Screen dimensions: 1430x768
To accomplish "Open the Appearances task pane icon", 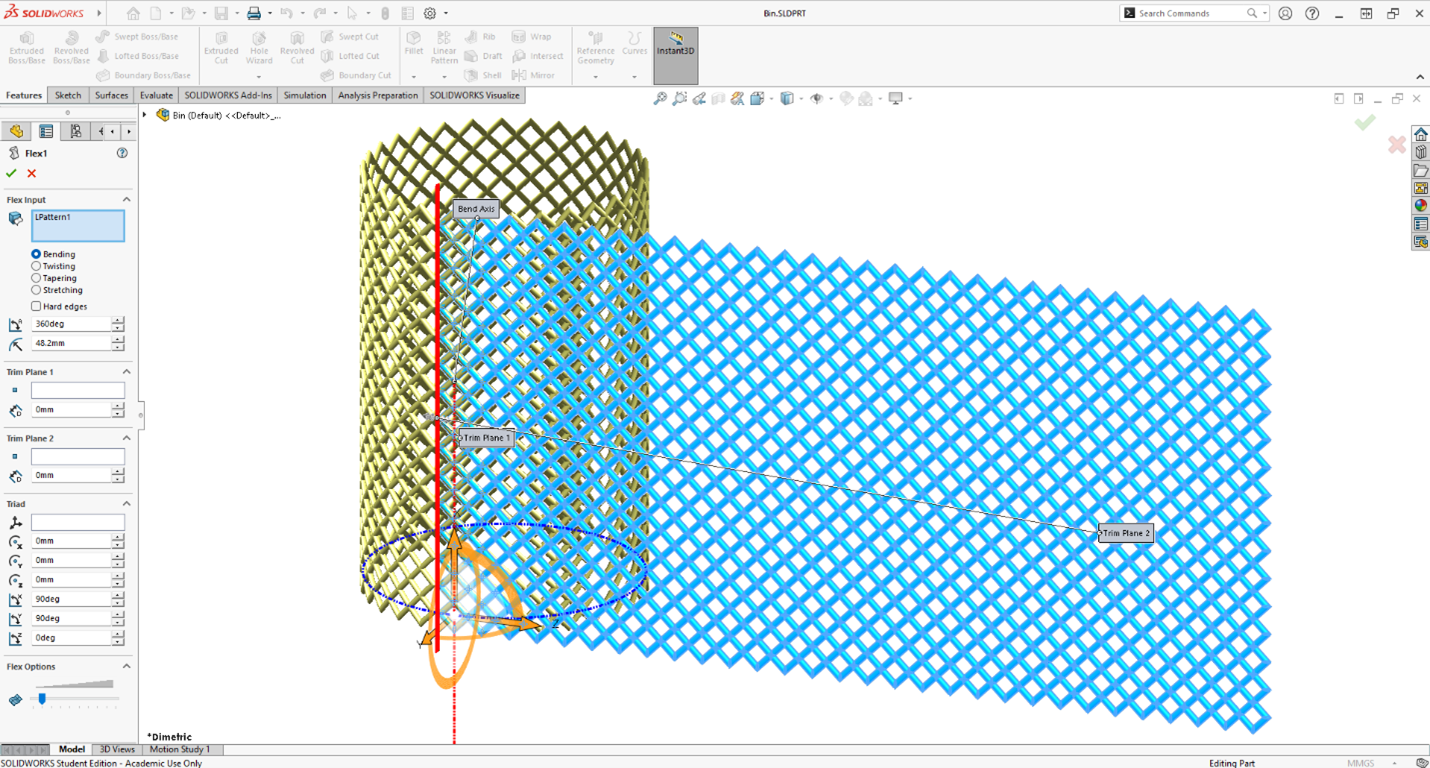I will 1421,206.
